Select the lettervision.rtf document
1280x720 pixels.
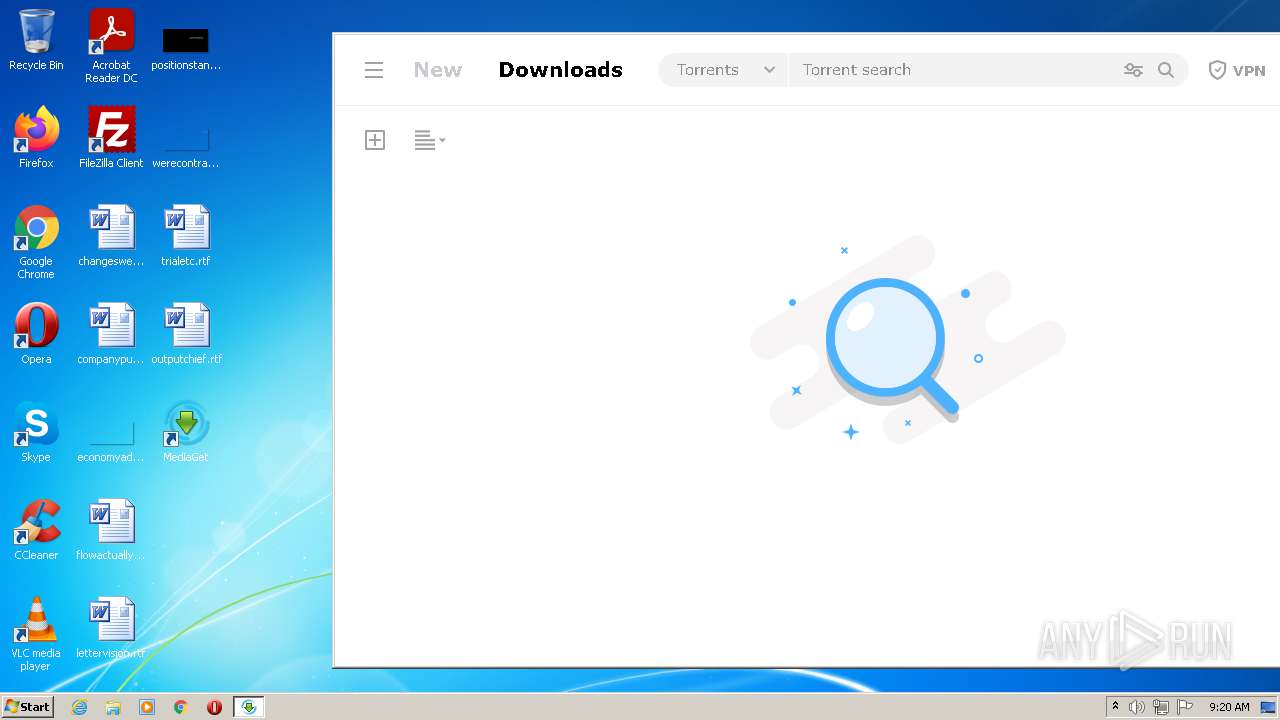click(111, 628)
